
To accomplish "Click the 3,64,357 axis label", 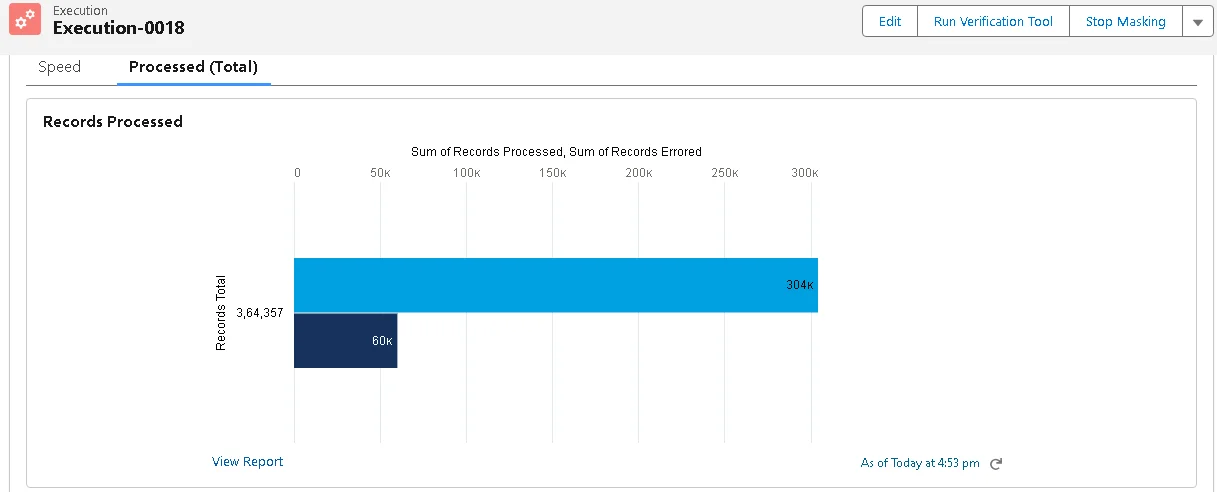I will 259,313.
